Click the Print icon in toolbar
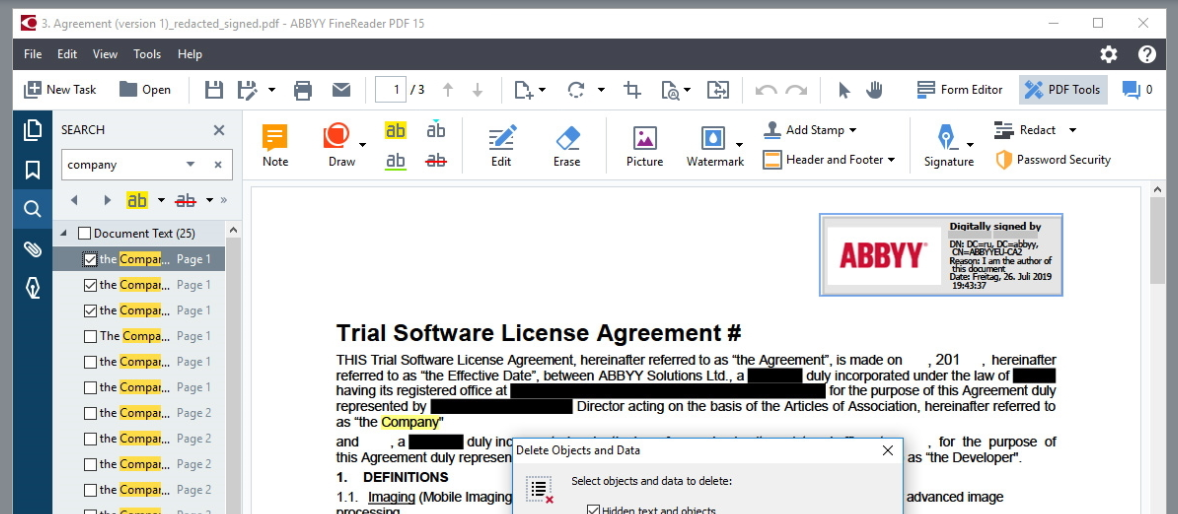Viewport: 1178px width, 514px height. click(303, 90)
